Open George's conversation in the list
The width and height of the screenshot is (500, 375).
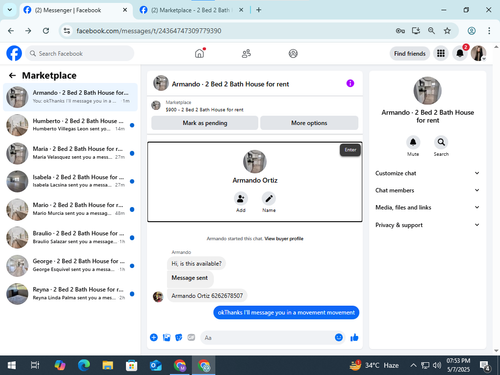click(x=70, y=266)
